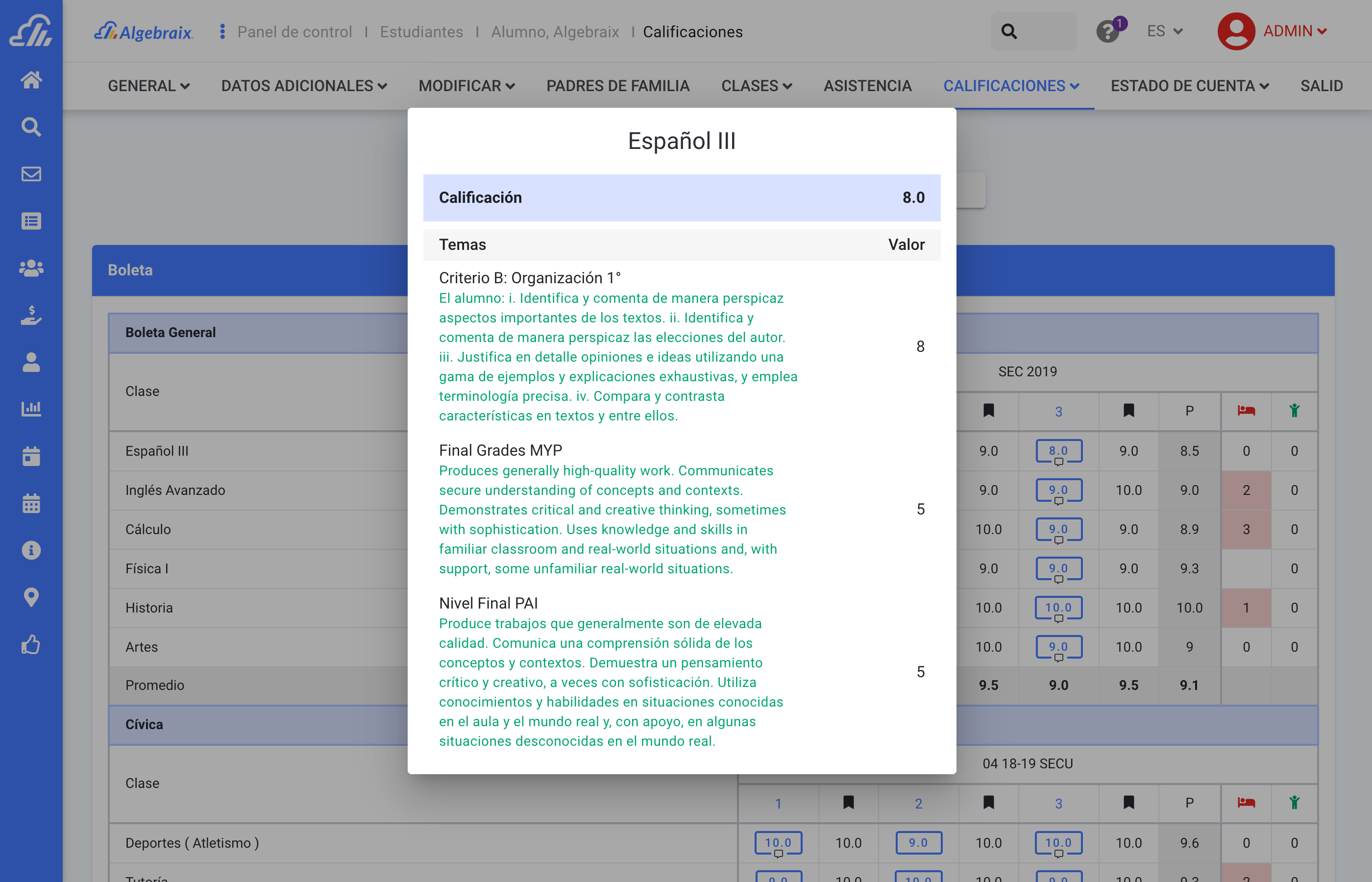The image size is (1372, 882).
Task: Click the users group icon in sidebar
Action: click(31, 268)
